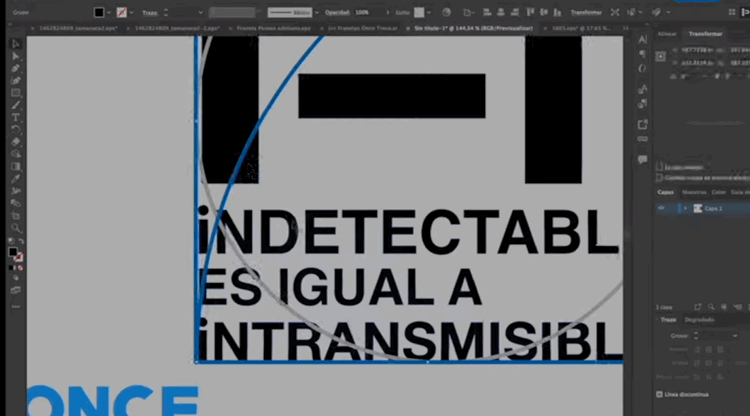The width and height of the screenshot is (750, 416).
Task: Open the Character panel icon
Action: (x=642, y=40)
